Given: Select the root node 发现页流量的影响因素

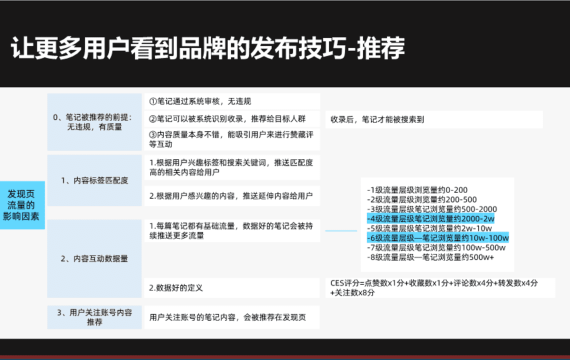Looking at the screenshot, I should 22,205.
